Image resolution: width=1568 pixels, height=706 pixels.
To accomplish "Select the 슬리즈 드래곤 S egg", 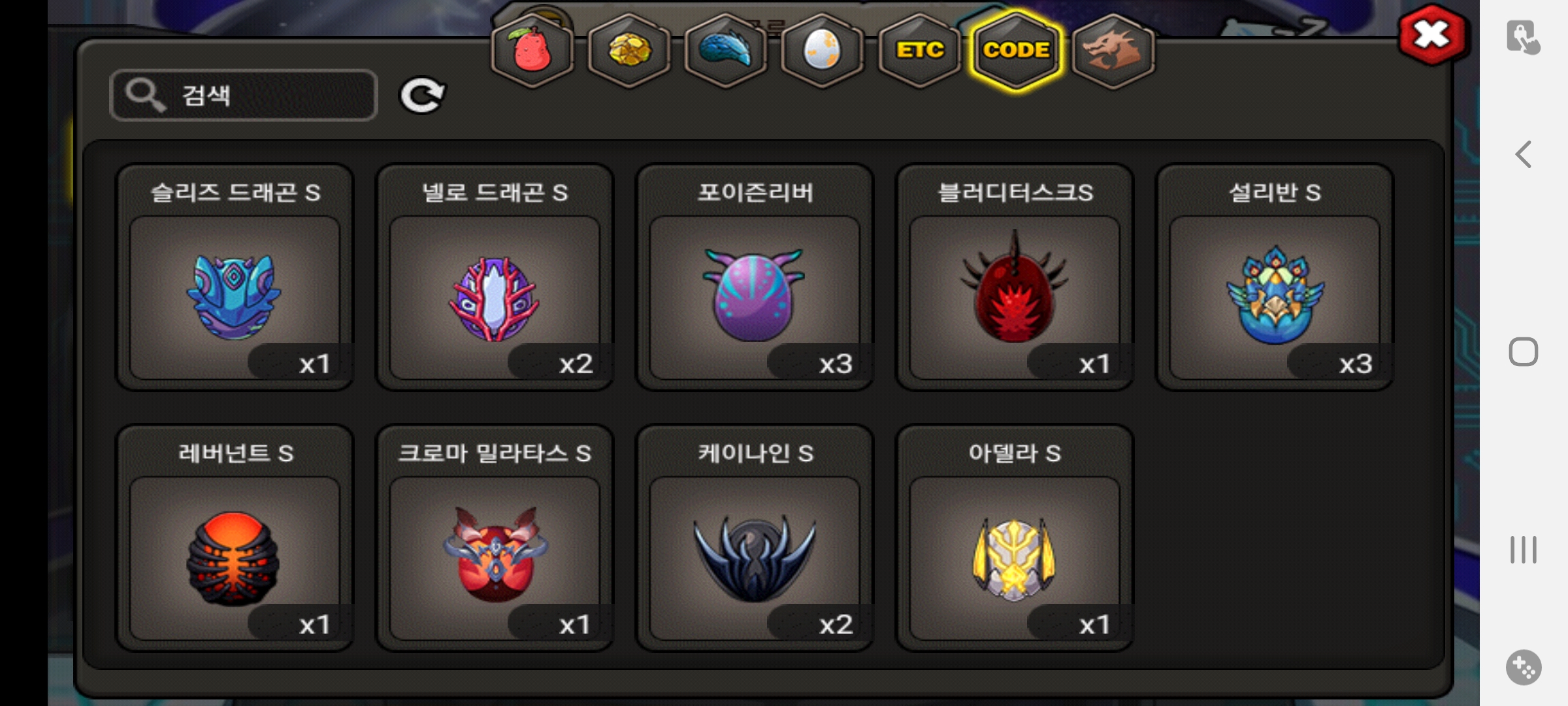I will (x=235, y=277).
